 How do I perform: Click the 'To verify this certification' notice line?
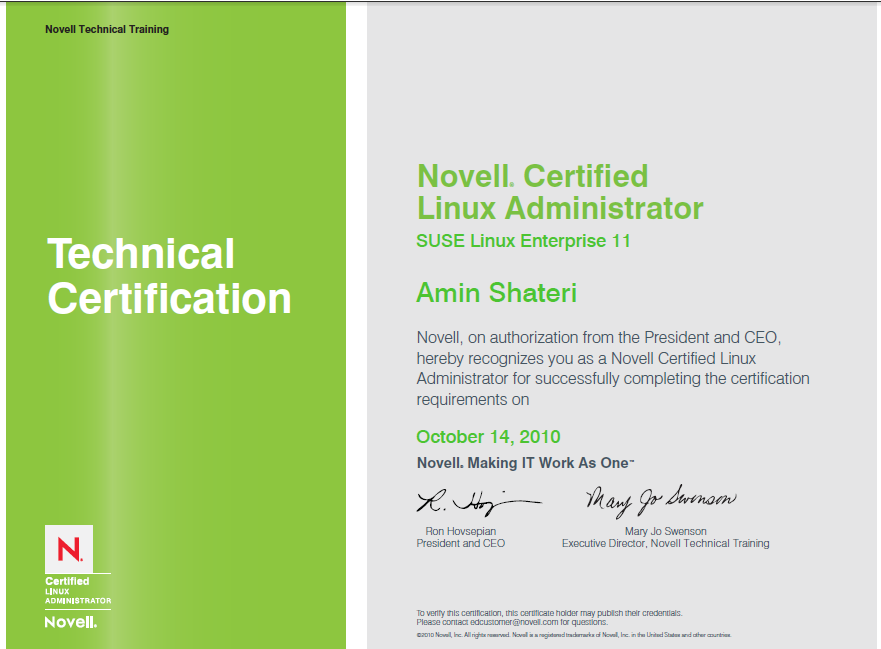550,613
